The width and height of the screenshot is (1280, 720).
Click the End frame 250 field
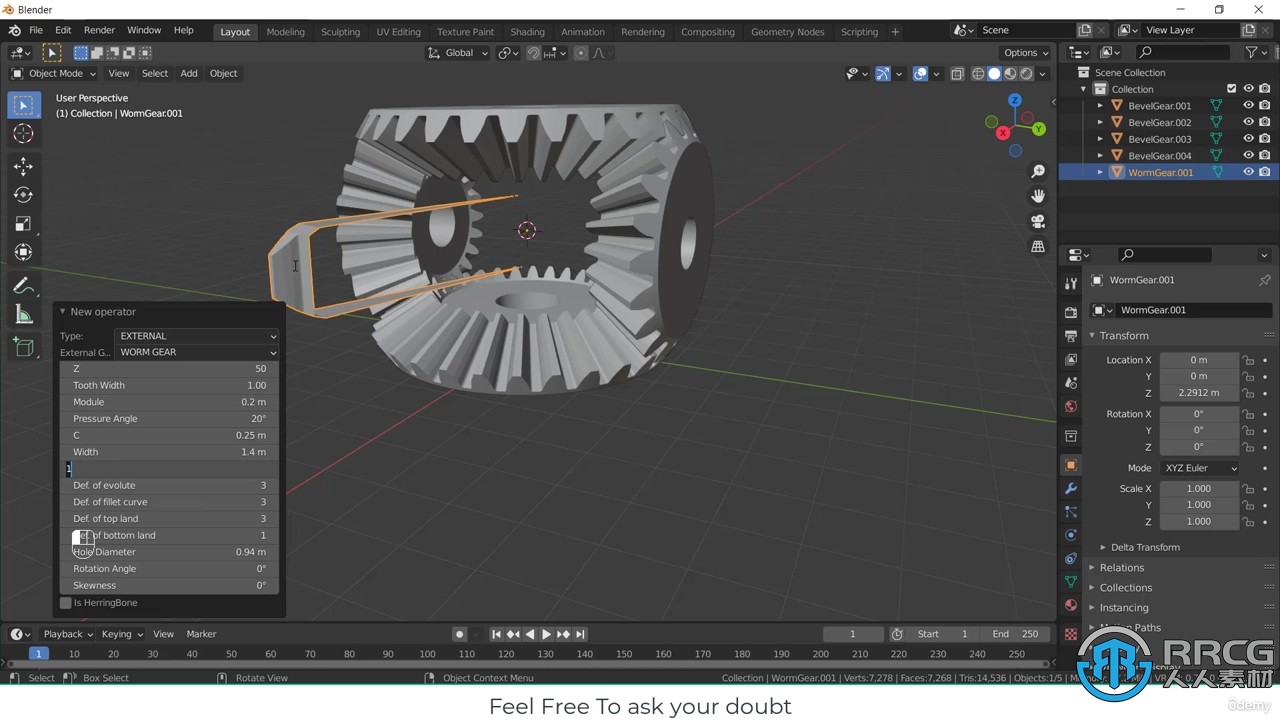point(1015,634)
